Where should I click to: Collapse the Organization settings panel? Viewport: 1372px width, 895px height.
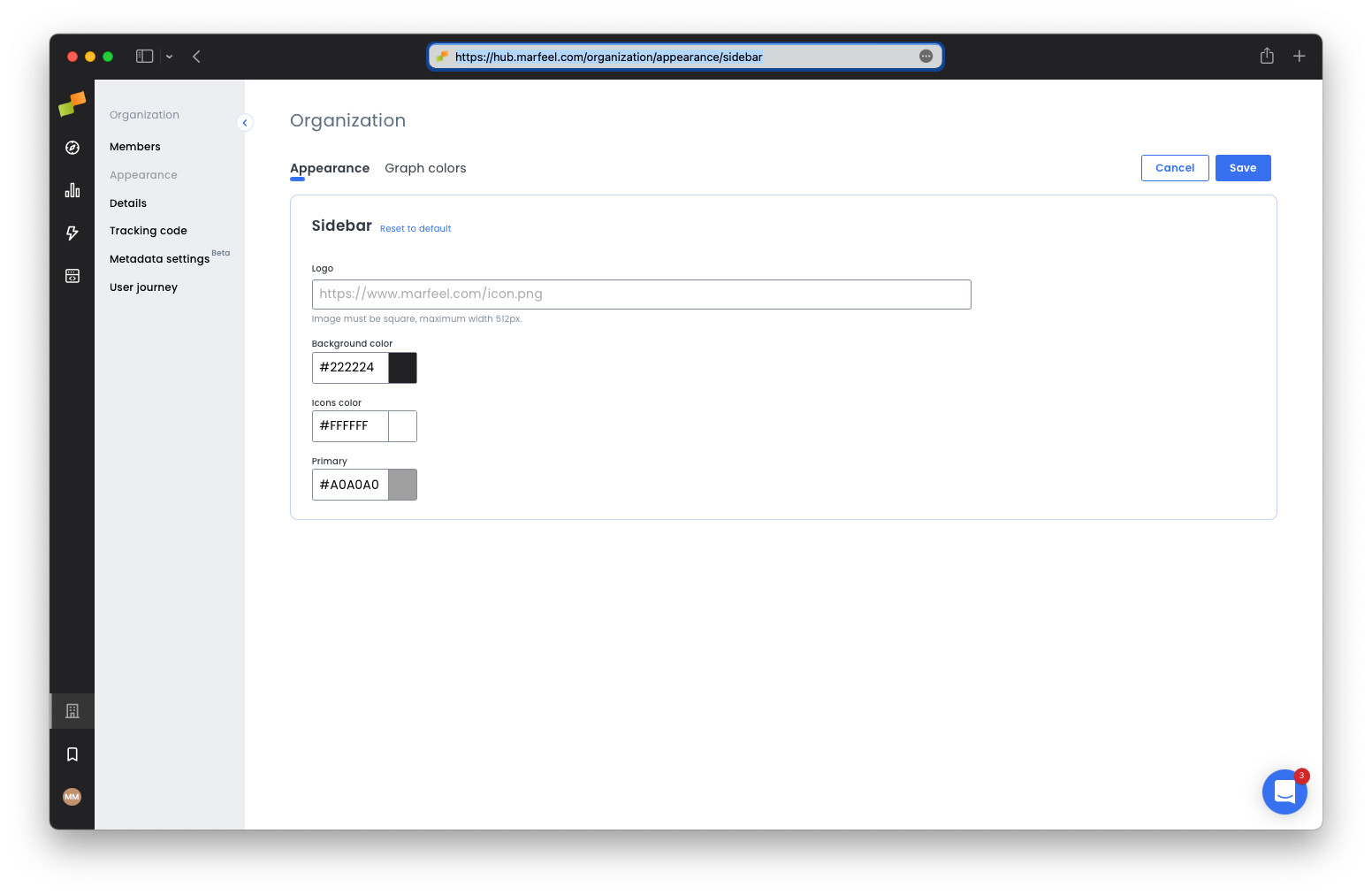[245, 122]
